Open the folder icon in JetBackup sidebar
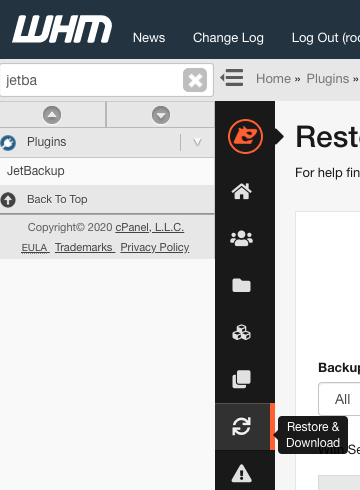360x490 pixels. [x=241, y=285]
